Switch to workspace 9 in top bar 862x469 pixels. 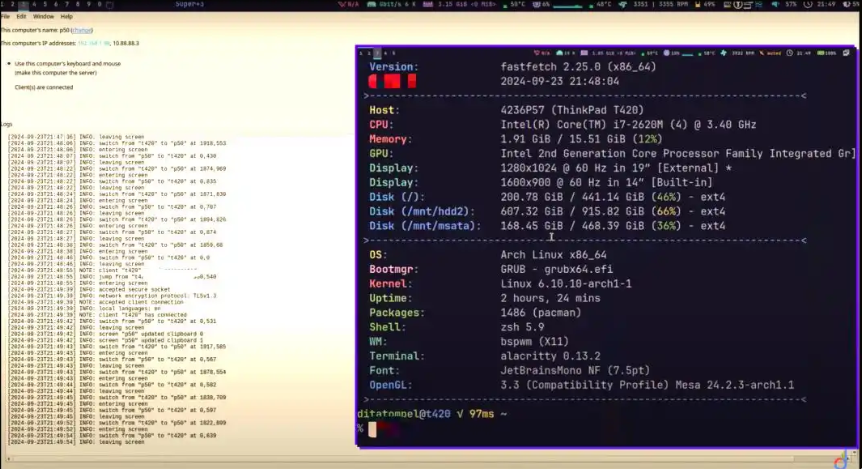click(89, 4)
